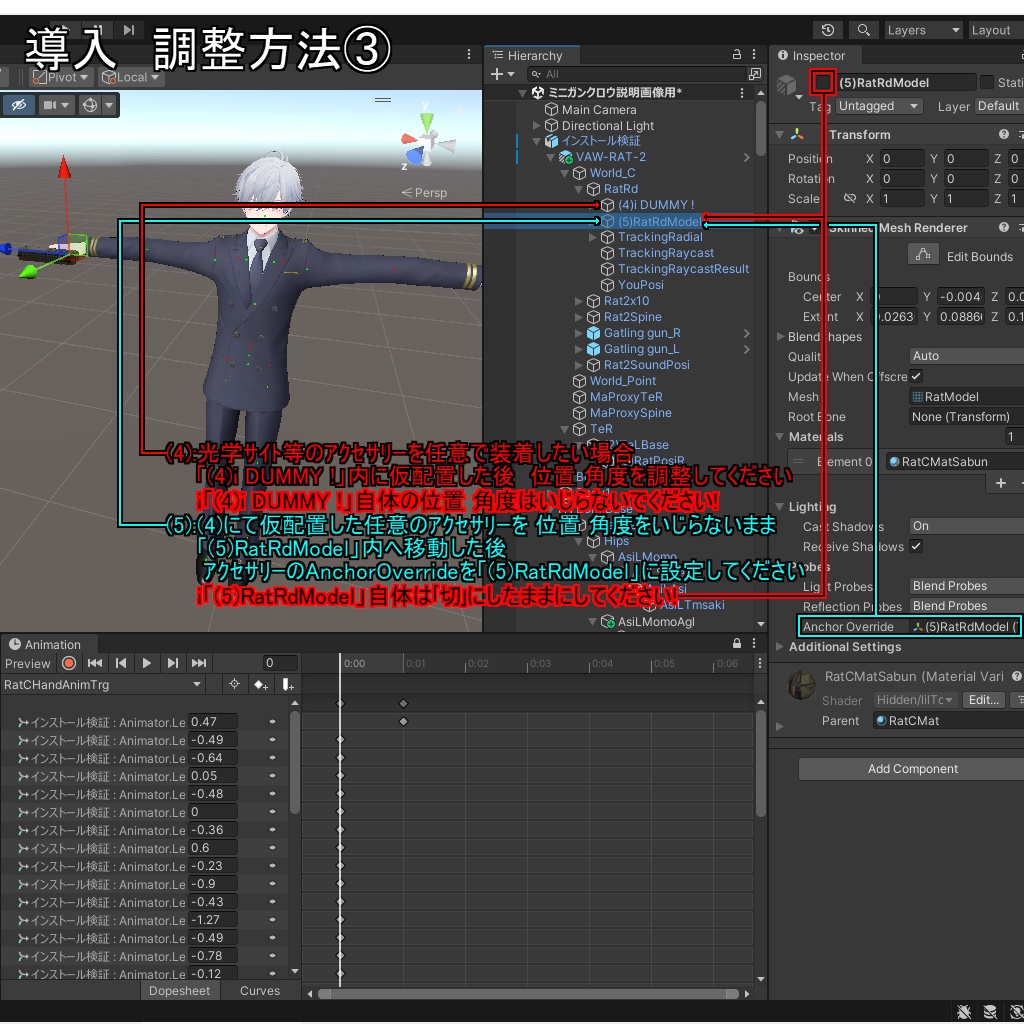Toggle scene visibility eye-slash button
The image size is (1024, 1024).
(x=18, y=104)
